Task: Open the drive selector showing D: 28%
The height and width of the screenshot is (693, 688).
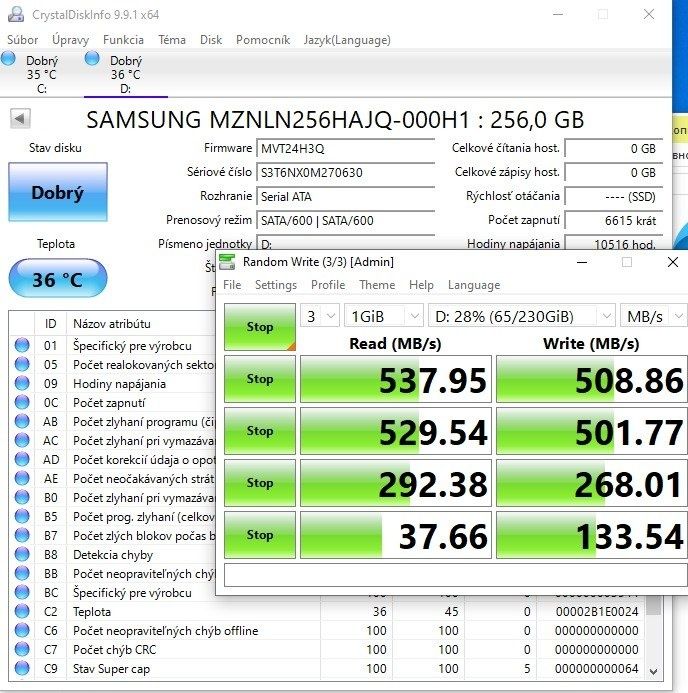Action: 521,316
